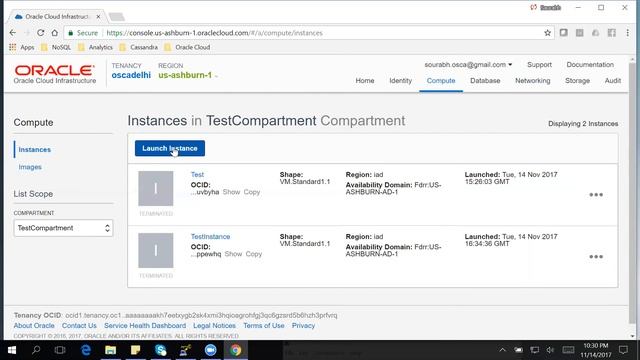This screenshot has height=360, width=640.
Task: Open the Action Center notification icon
Action: pyautogui.click(x=623, y=350)
